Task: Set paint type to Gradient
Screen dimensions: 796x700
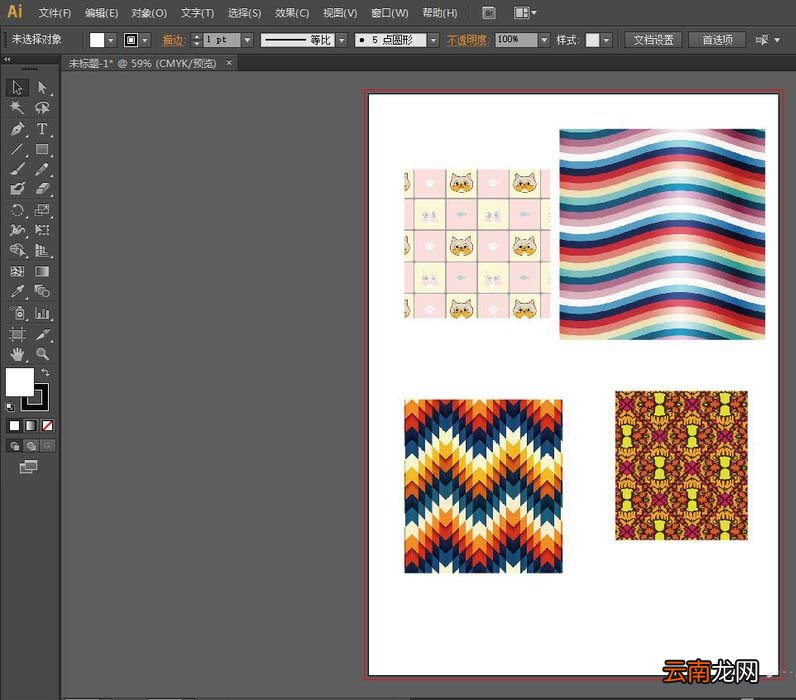Action: tap(31, 425)
